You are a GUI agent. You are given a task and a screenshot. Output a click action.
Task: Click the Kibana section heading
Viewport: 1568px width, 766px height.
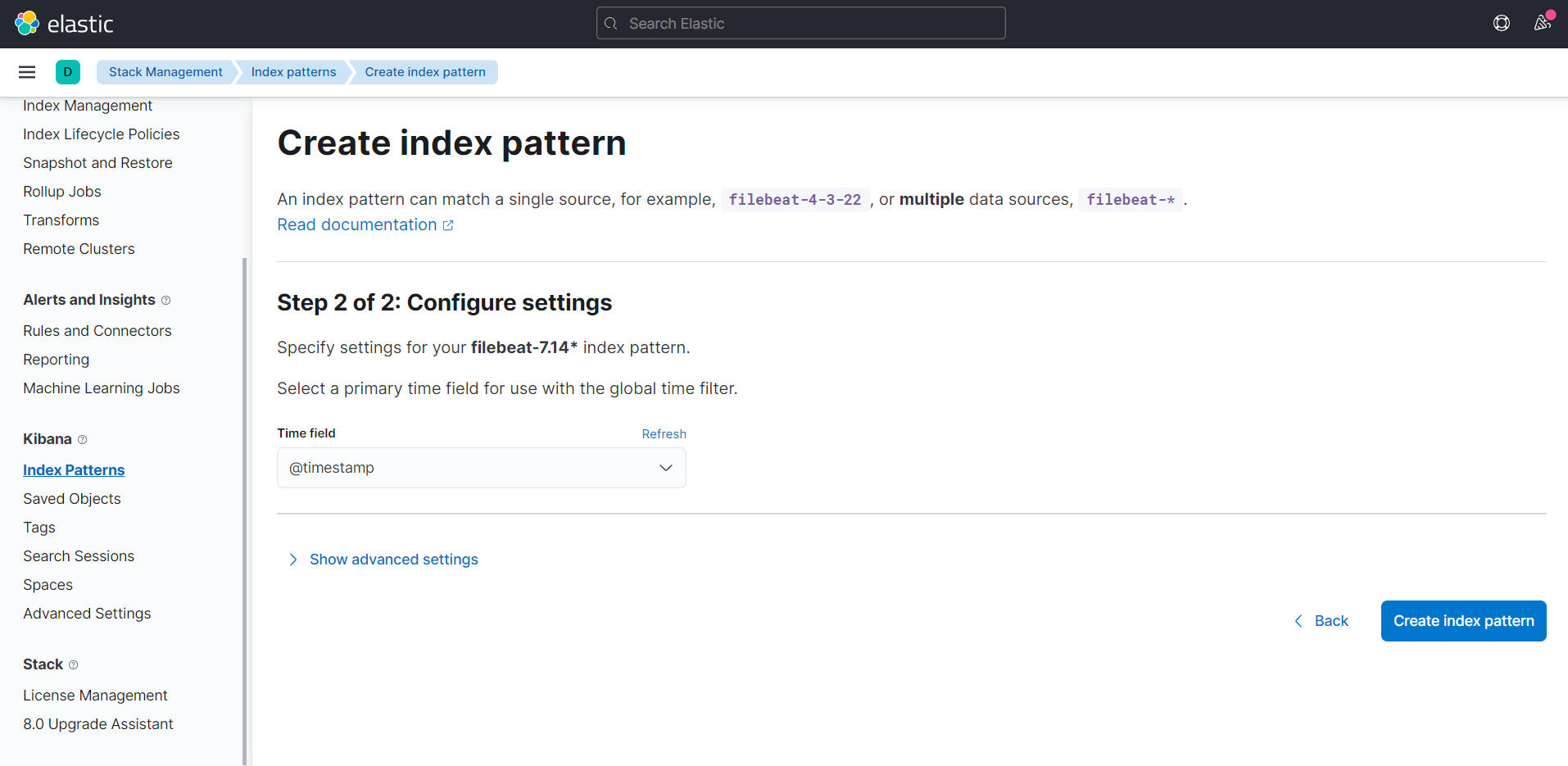click(x=48, y=439)
